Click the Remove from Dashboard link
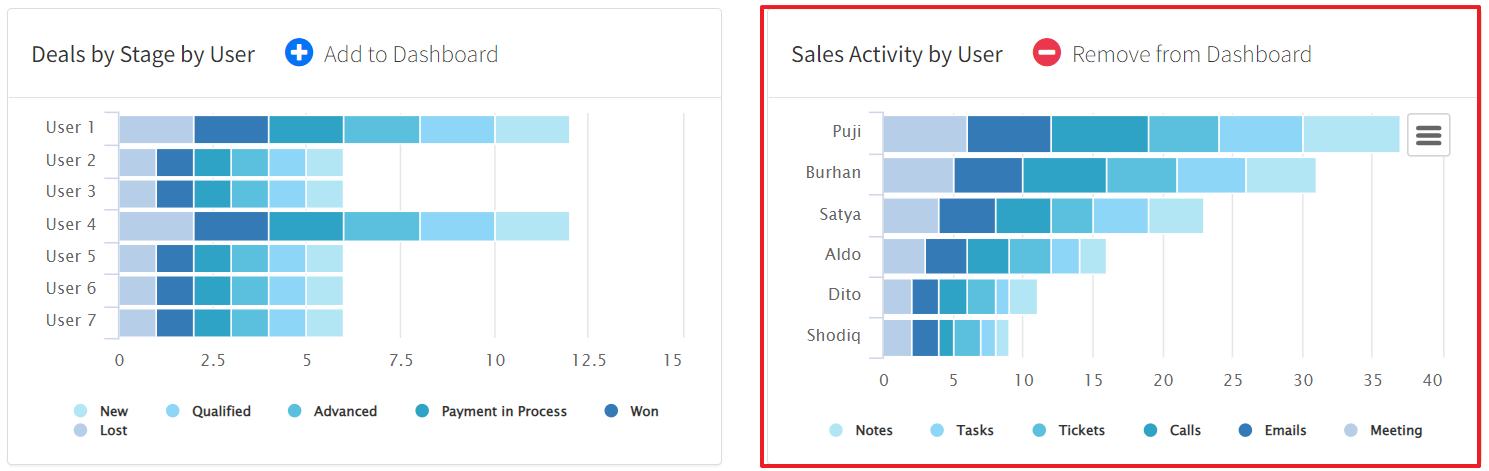This screenshot has width=1489, height=471. [1191, 54]
